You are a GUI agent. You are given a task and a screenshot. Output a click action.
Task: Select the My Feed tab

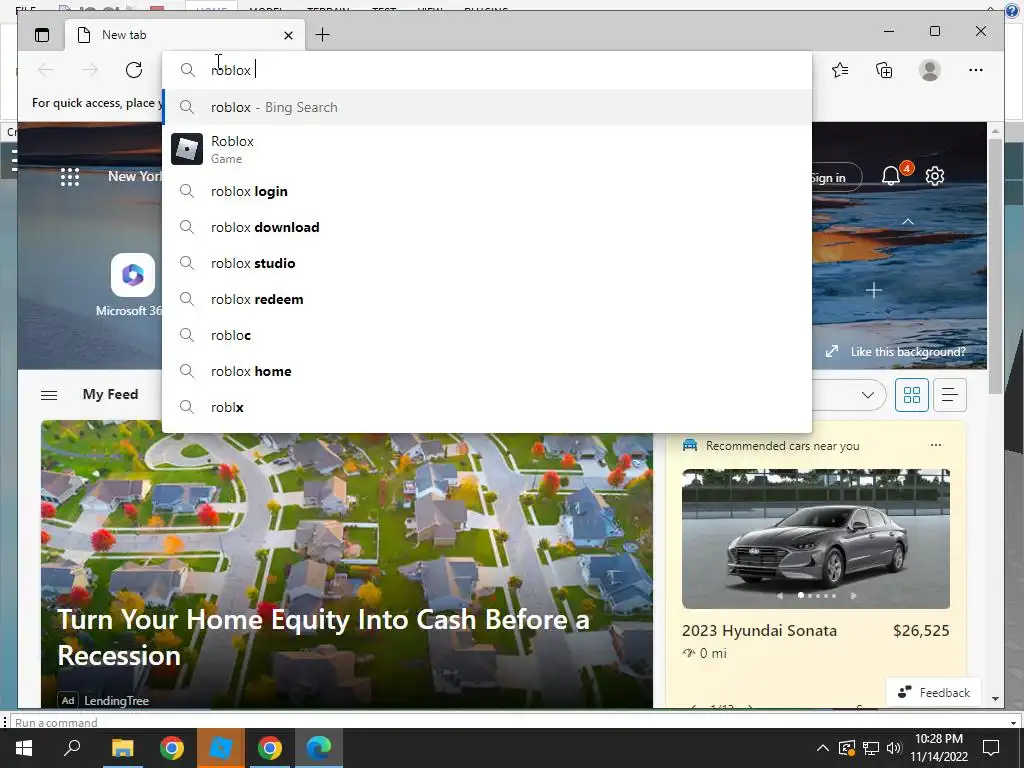(x=110, y=394)
